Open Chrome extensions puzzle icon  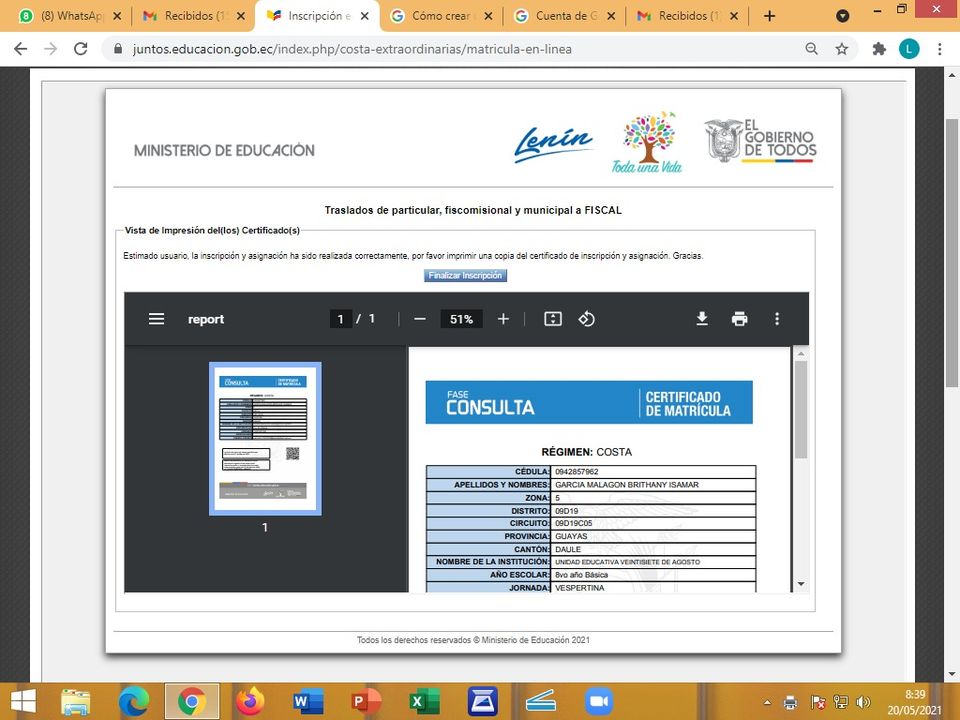pos(879,48)
